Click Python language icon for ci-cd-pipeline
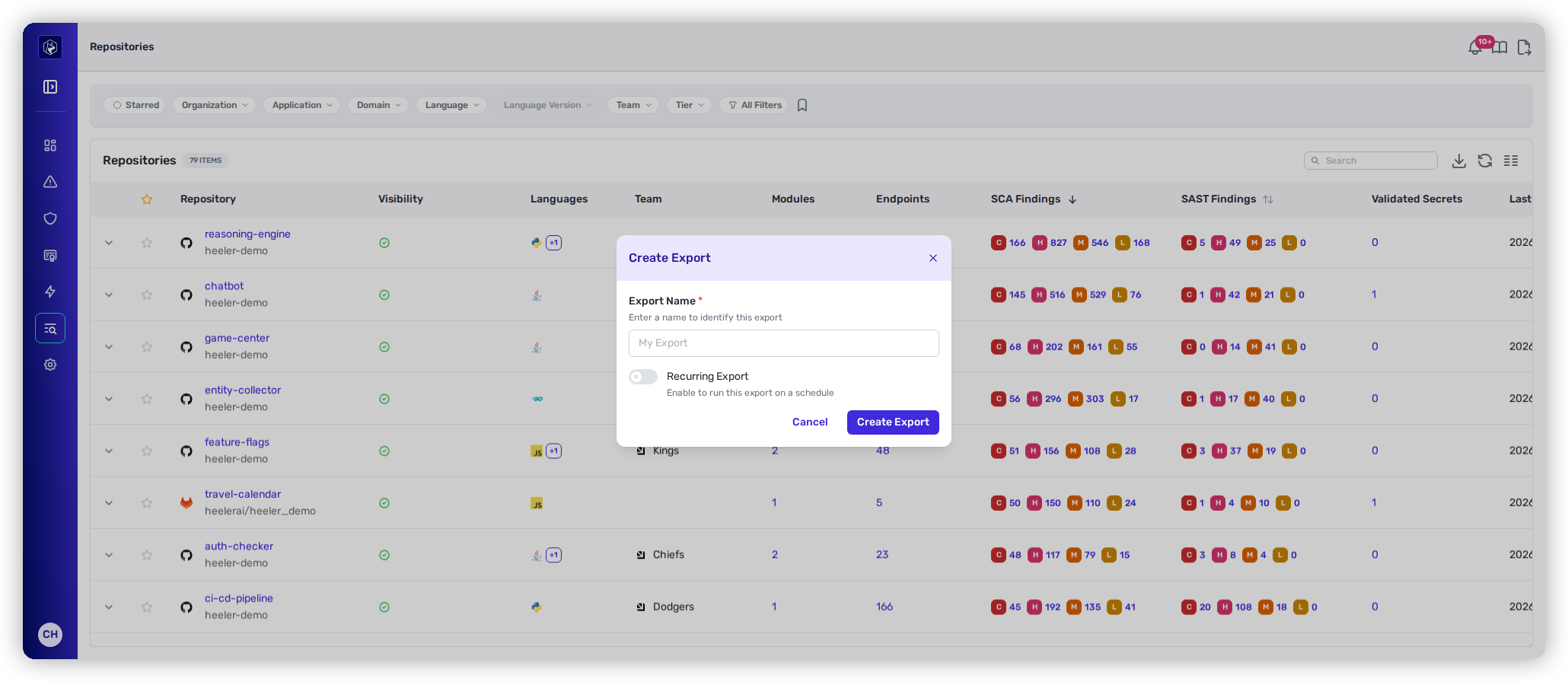1568x682 pixels. 537,607
